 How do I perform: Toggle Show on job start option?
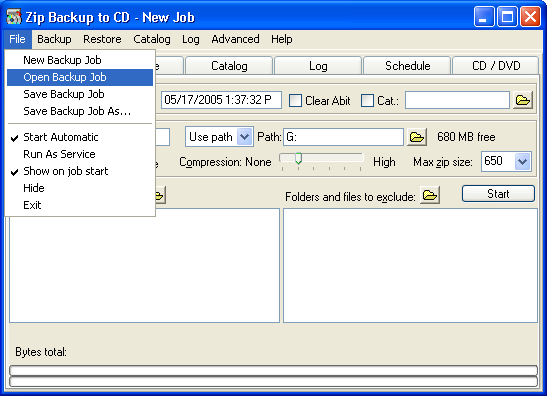80,171
